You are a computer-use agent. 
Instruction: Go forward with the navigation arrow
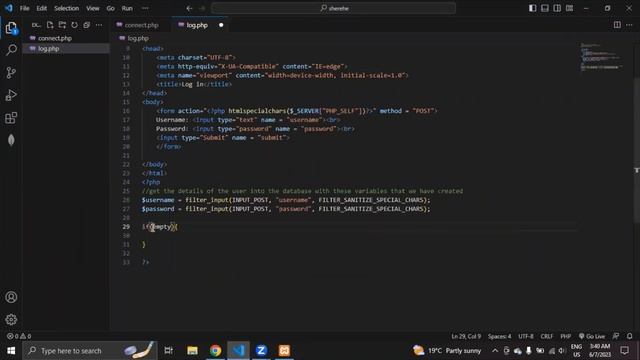point(202,8)
